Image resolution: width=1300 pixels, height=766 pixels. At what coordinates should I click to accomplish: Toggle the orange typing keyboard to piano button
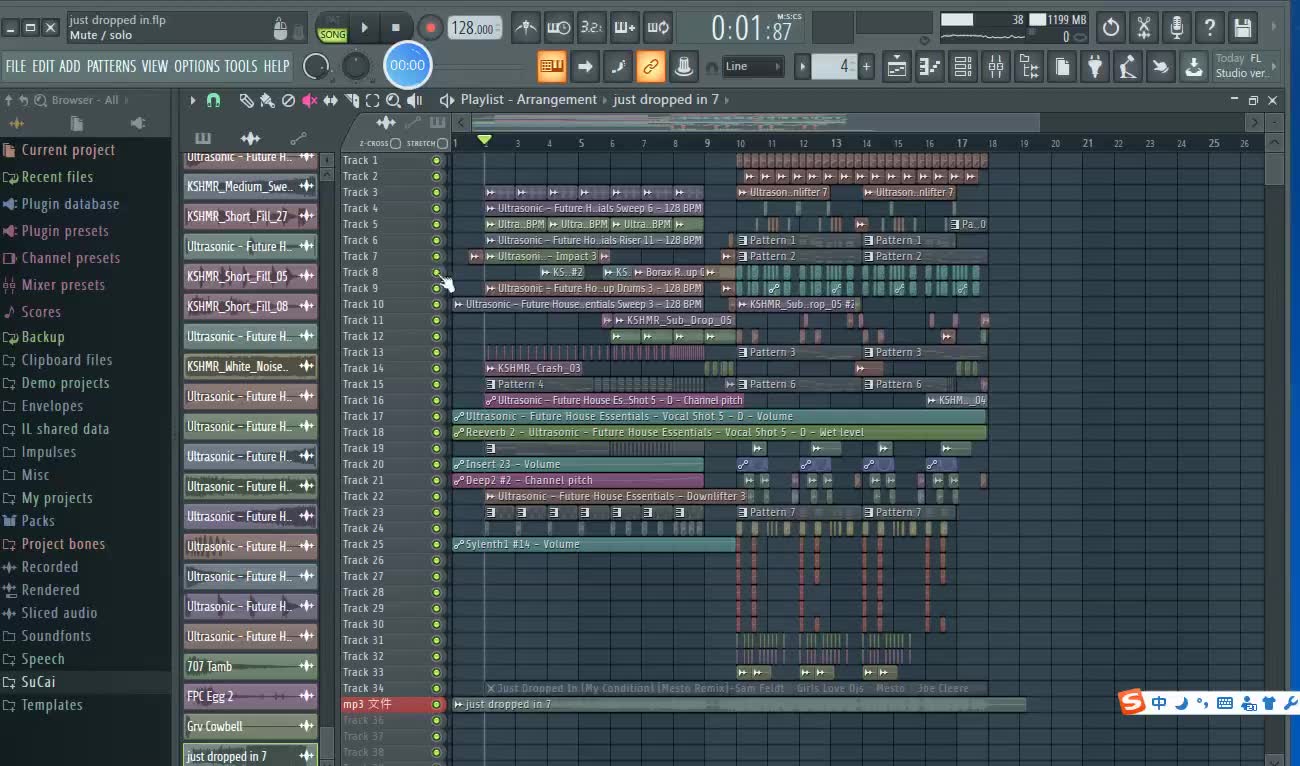[x=552, y=67]
